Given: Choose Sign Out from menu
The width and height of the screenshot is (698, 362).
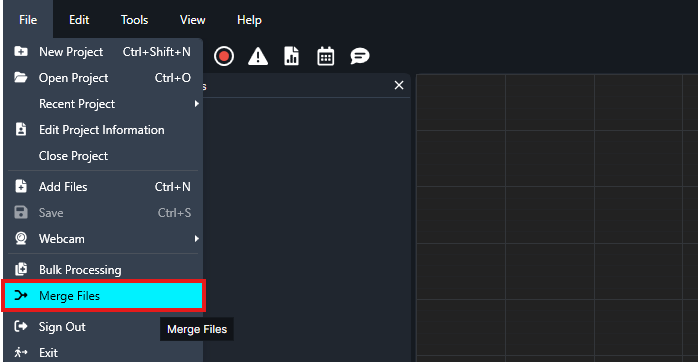Looking at the screenshot, I should 103,327.
